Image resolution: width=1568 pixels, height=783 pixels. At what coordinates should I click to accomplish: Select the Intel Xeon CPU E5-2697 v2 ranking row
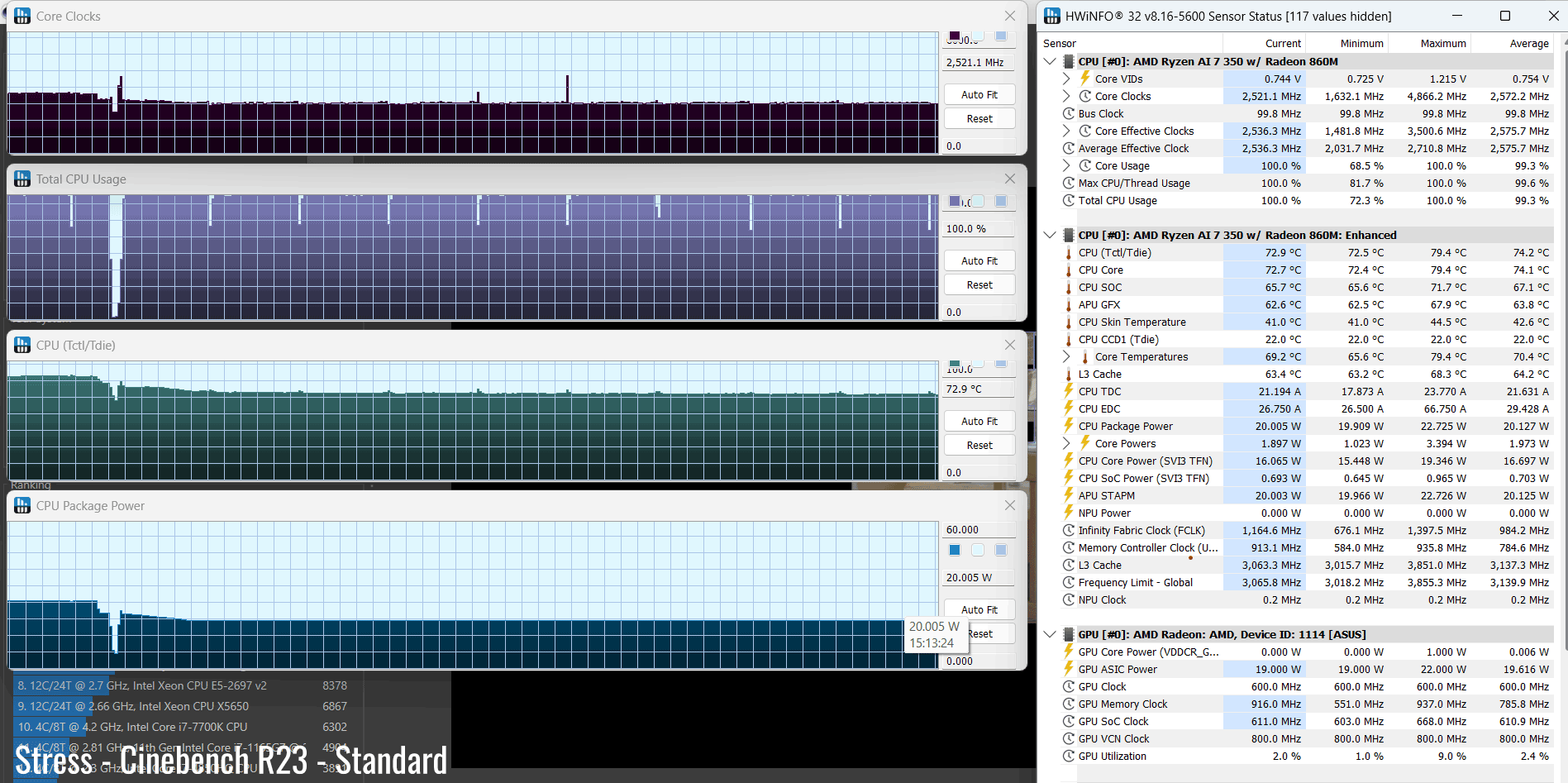[182, 685]
